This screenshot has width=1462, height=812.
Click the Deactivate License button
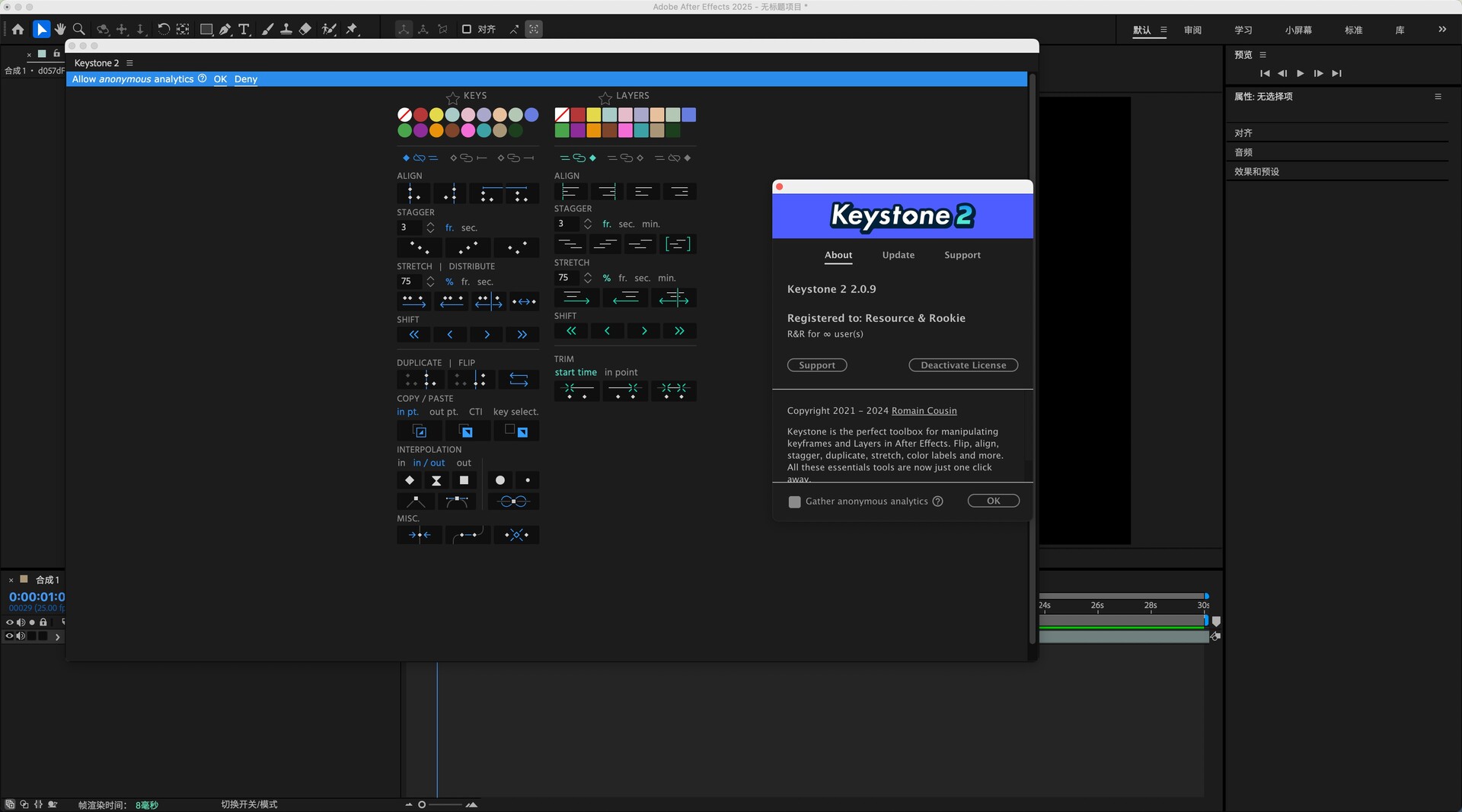963,365
